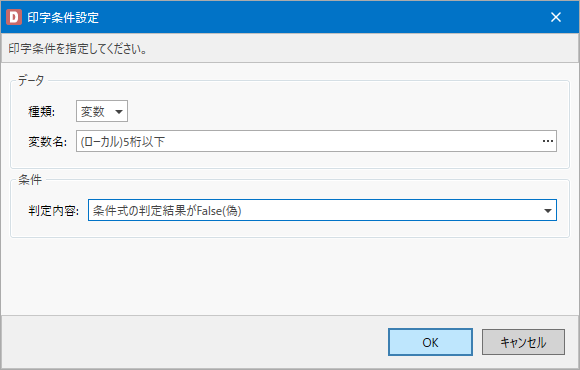Expand the 種類 dropdown arrow
The height and width of the screenshot is (370, 580).
pos(119,111)
